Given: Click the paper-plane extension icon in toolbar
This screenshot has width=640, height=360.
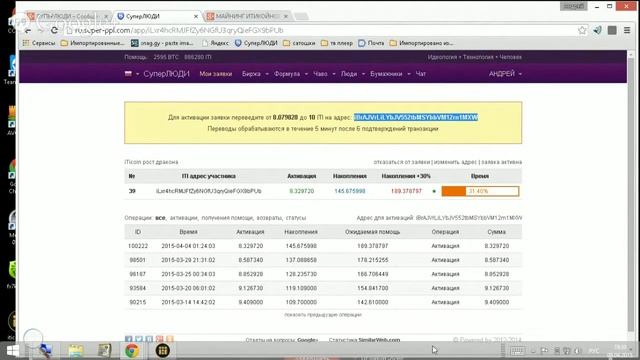Looking at the screenshot, I should [597, 30].
